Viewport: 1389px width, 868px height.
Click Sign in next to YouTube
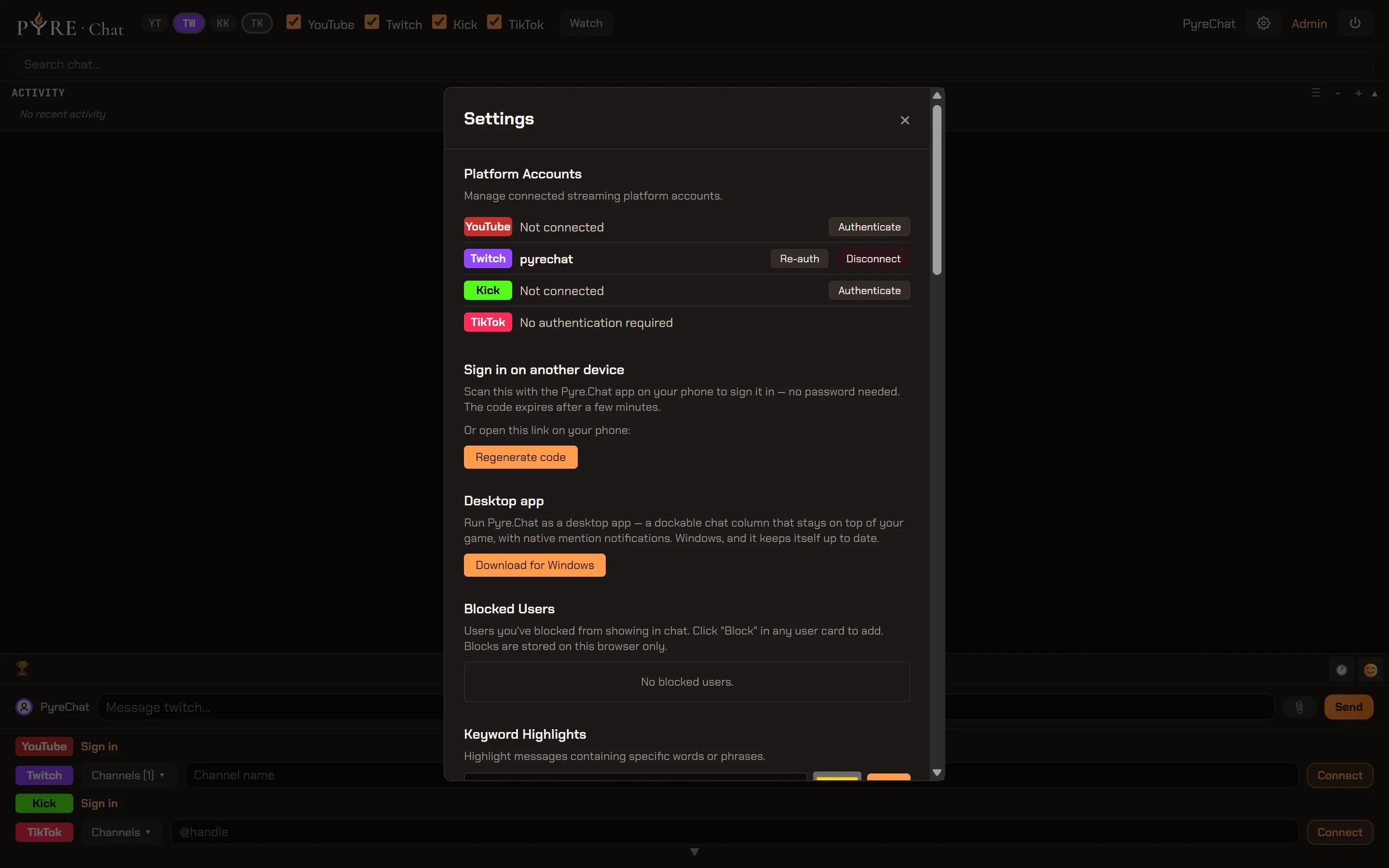tap(99, 747)
